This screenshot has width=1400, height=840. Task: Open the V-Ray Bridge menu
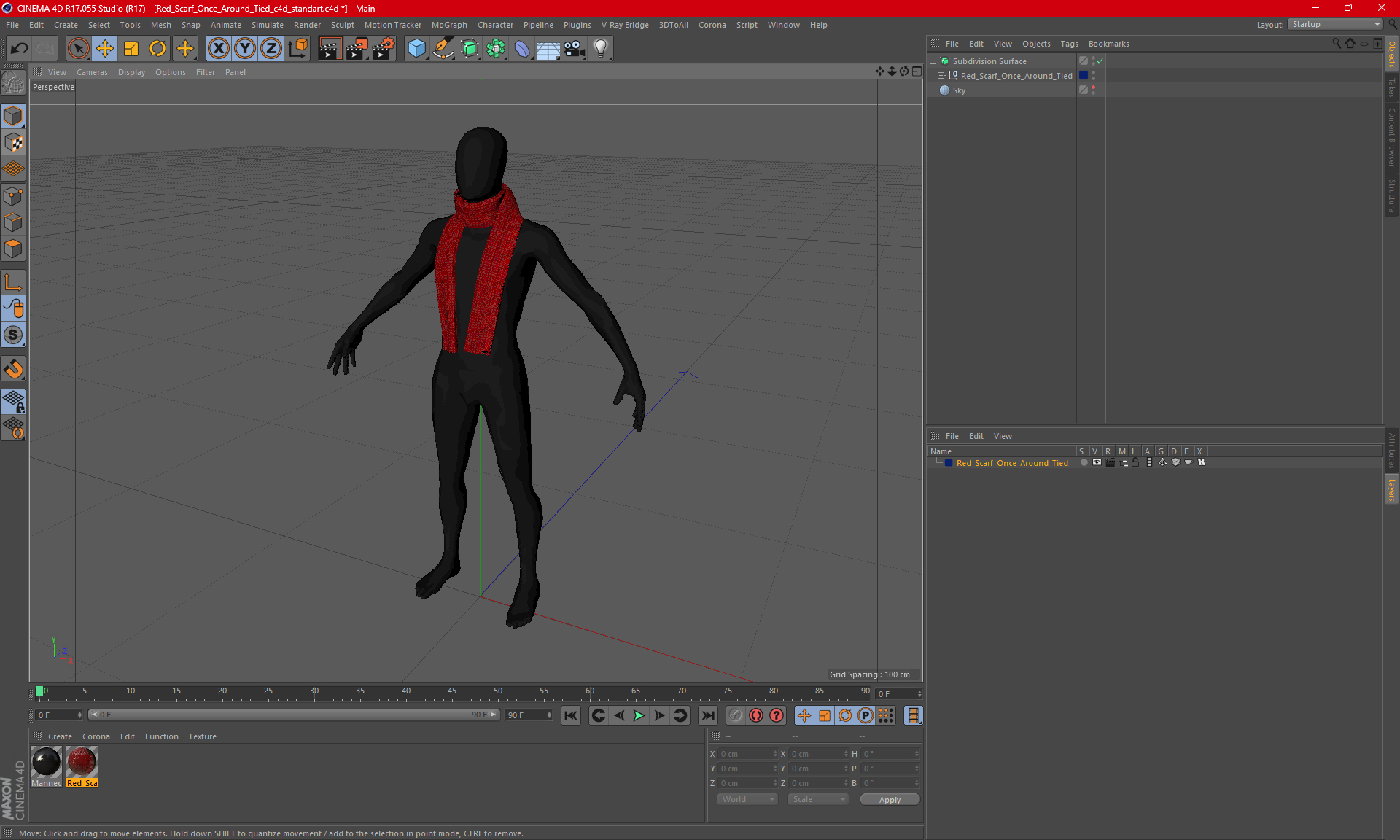pos(625,25)
